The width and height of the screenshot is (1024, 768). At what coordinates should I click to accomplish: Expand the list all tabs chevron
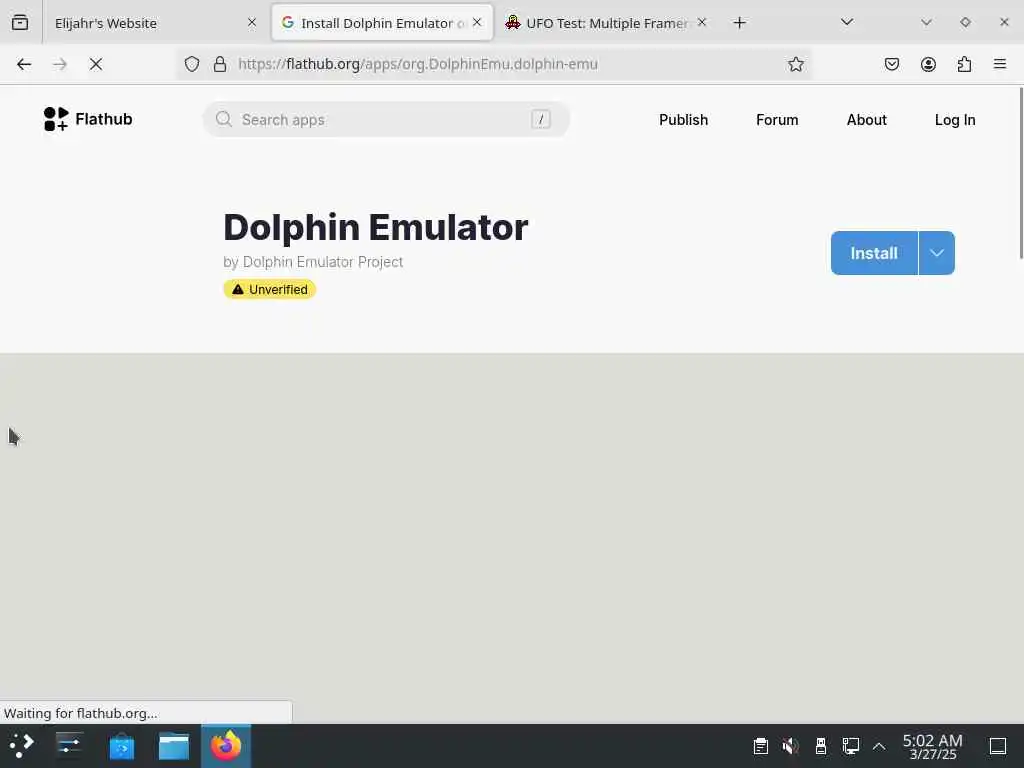pos(847,22)
